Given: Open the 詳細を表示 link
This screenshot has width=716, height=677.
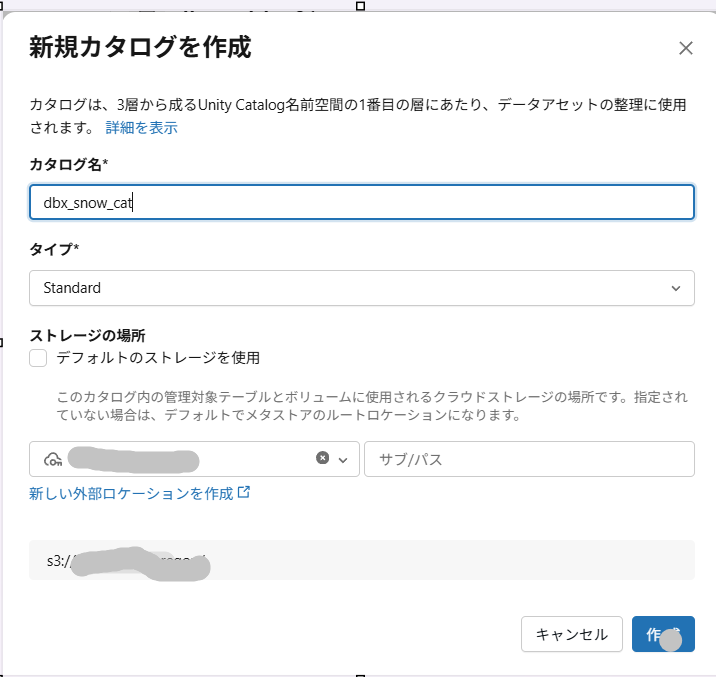Looking at the screenshot, I should (x=142, y=128).
